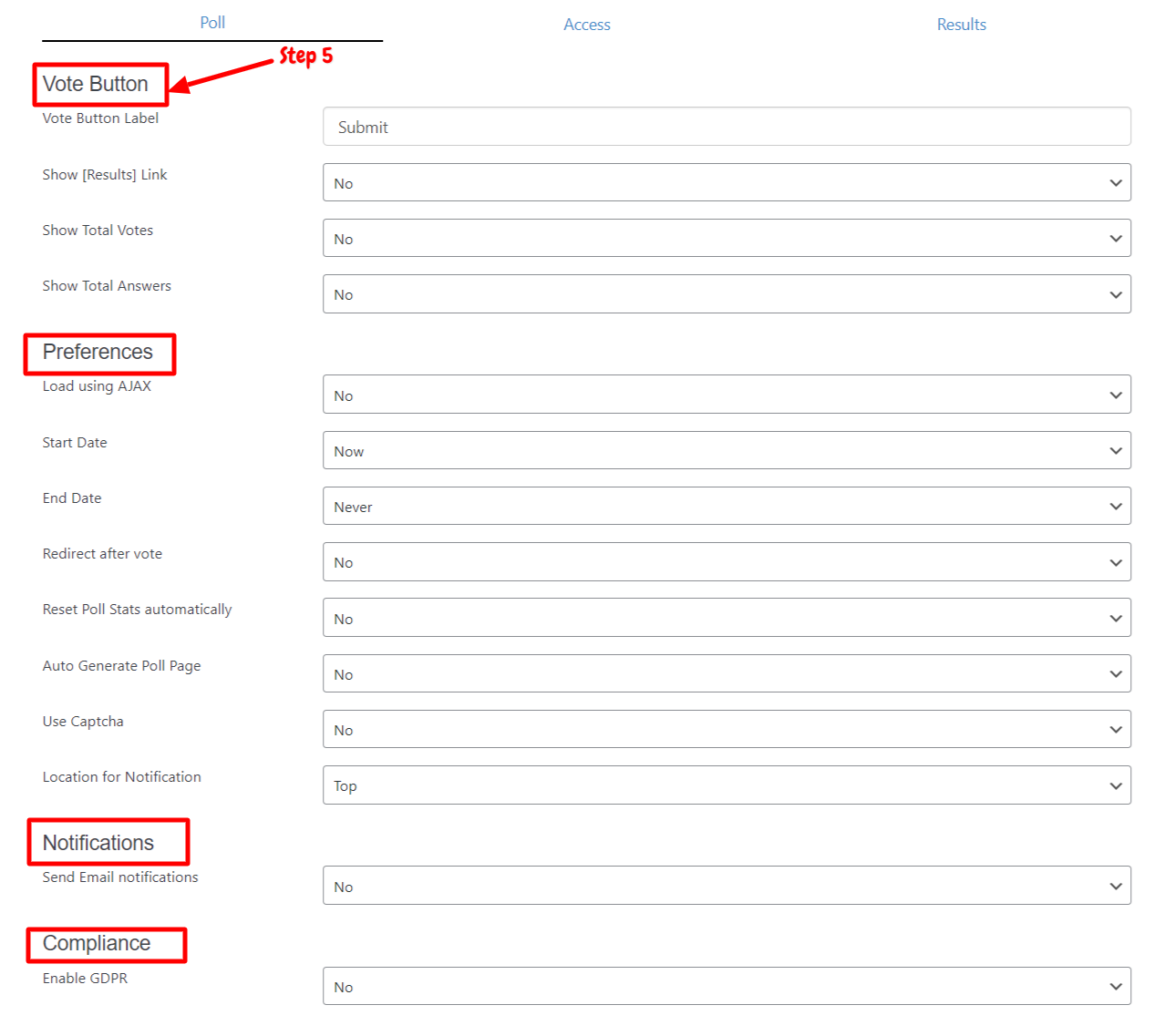Image resolution: width=1155 pixels, height=1036 pixels.
Task: Click the Vote Button section heading
Action: (x=95, y=84)
